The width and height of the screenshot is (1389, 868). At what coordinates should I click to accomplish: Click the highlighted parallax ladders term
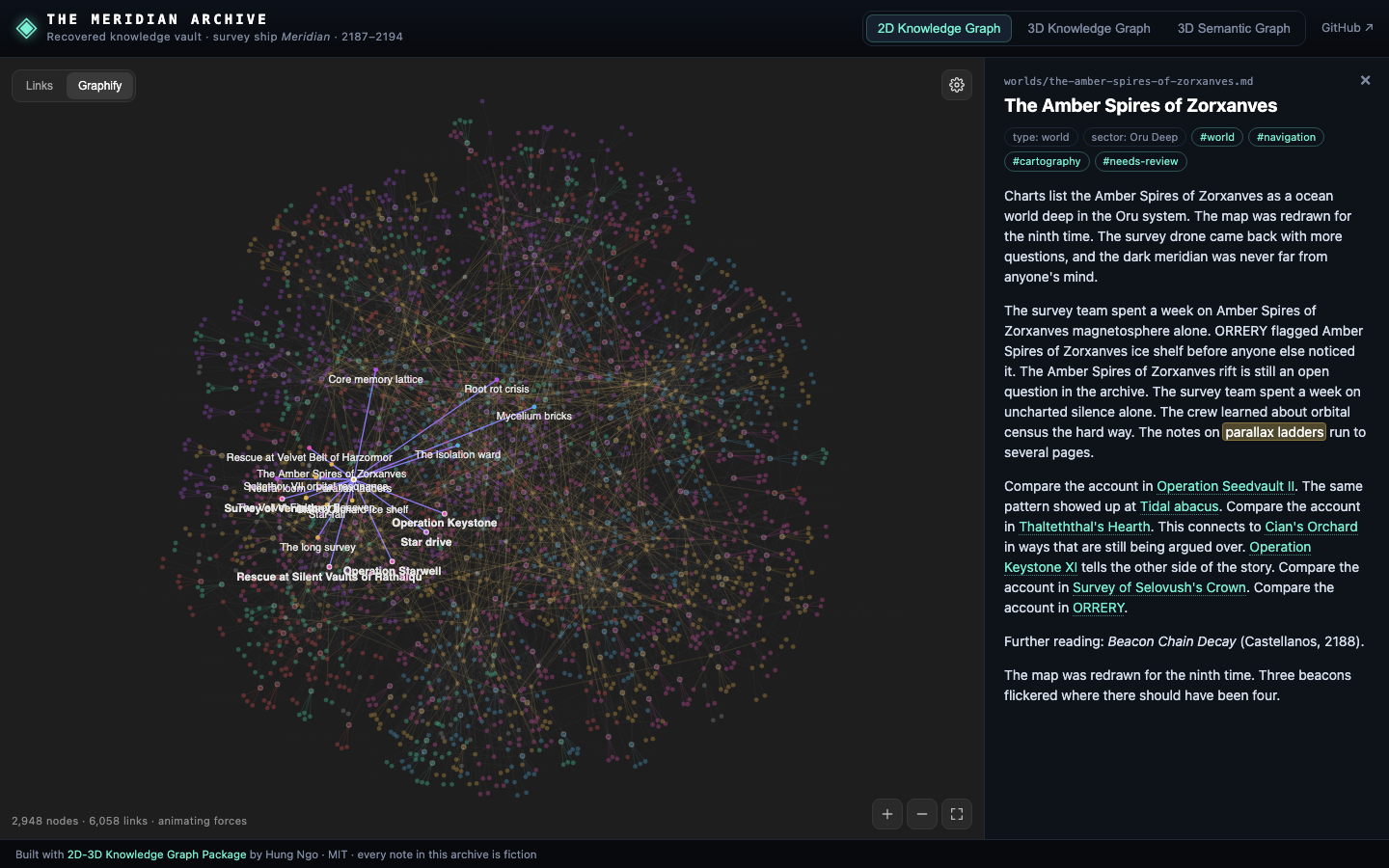click(1274, 432)
